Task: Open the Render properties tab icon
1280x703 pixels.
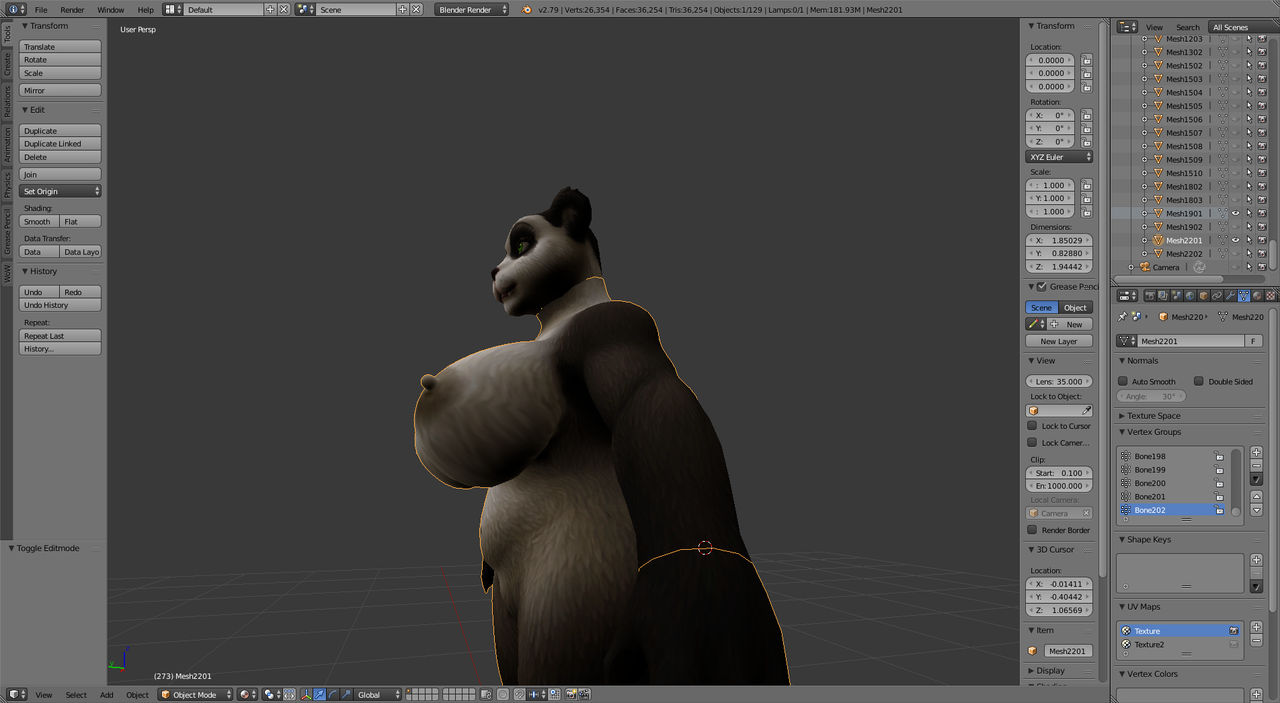Action: 1150,295
